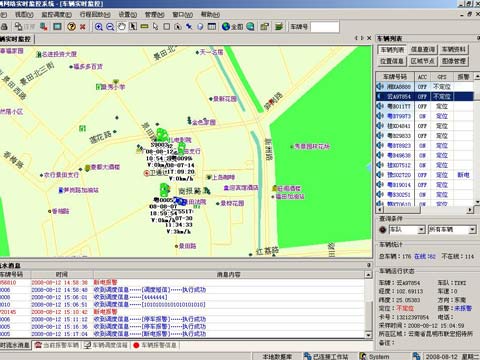The width and height of the screenshot is (480, 360).
Task: Click the computer with red arrow toolbar icon
Action: (x=44, y=26)
